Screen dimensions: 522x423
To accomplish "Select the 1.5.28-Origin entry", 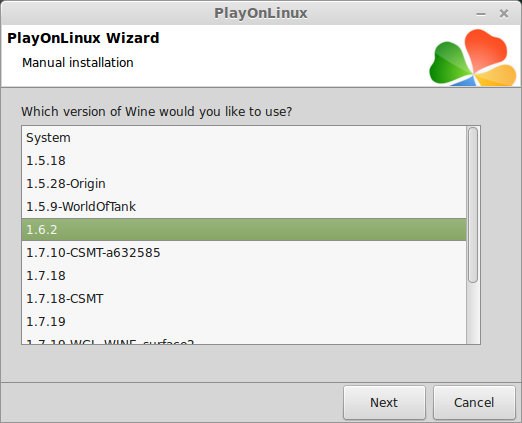I will pyautogui.click(x=244, y=184).
